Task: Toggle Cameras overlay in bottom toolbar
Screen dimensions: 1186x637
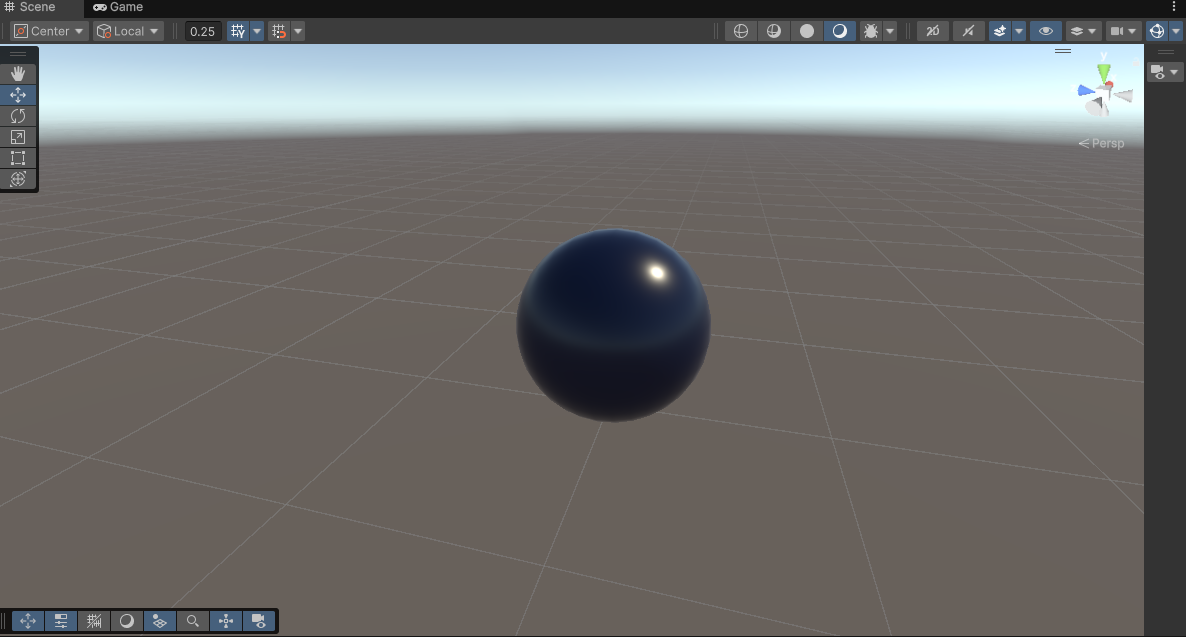Action: point(258,621)
